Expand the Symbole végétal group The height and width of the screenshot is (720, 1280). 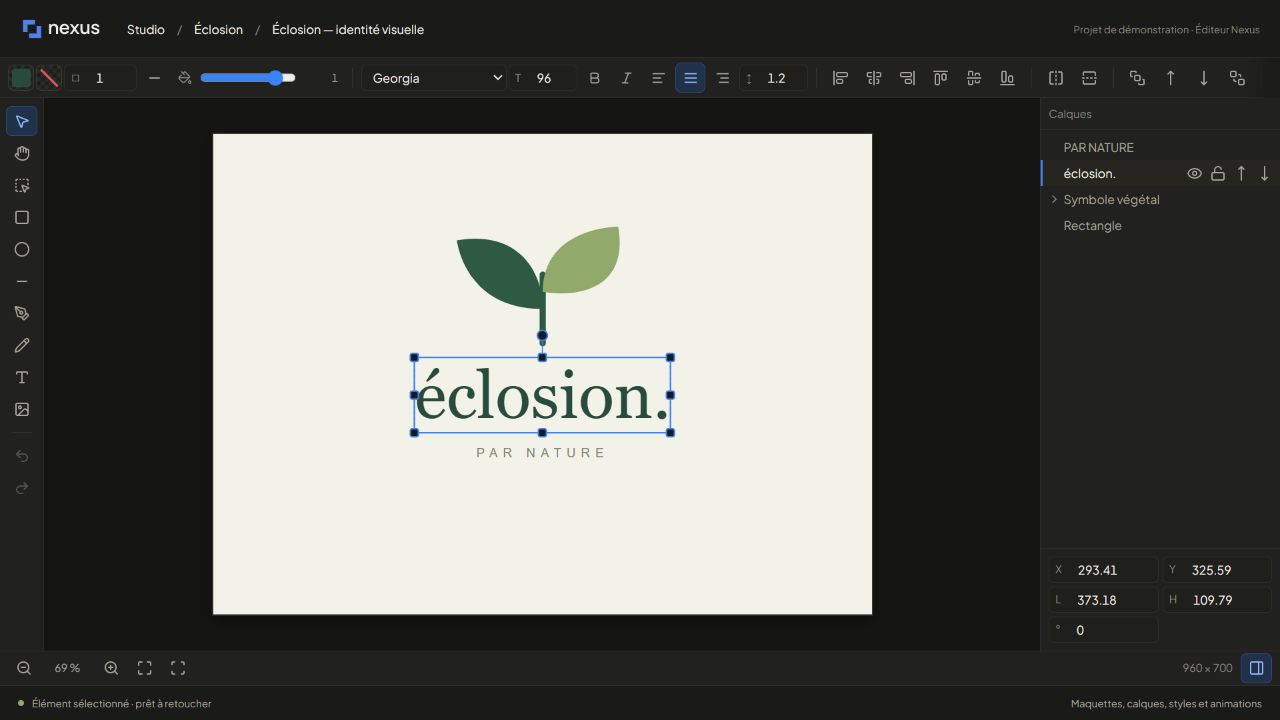(1054, 200)
